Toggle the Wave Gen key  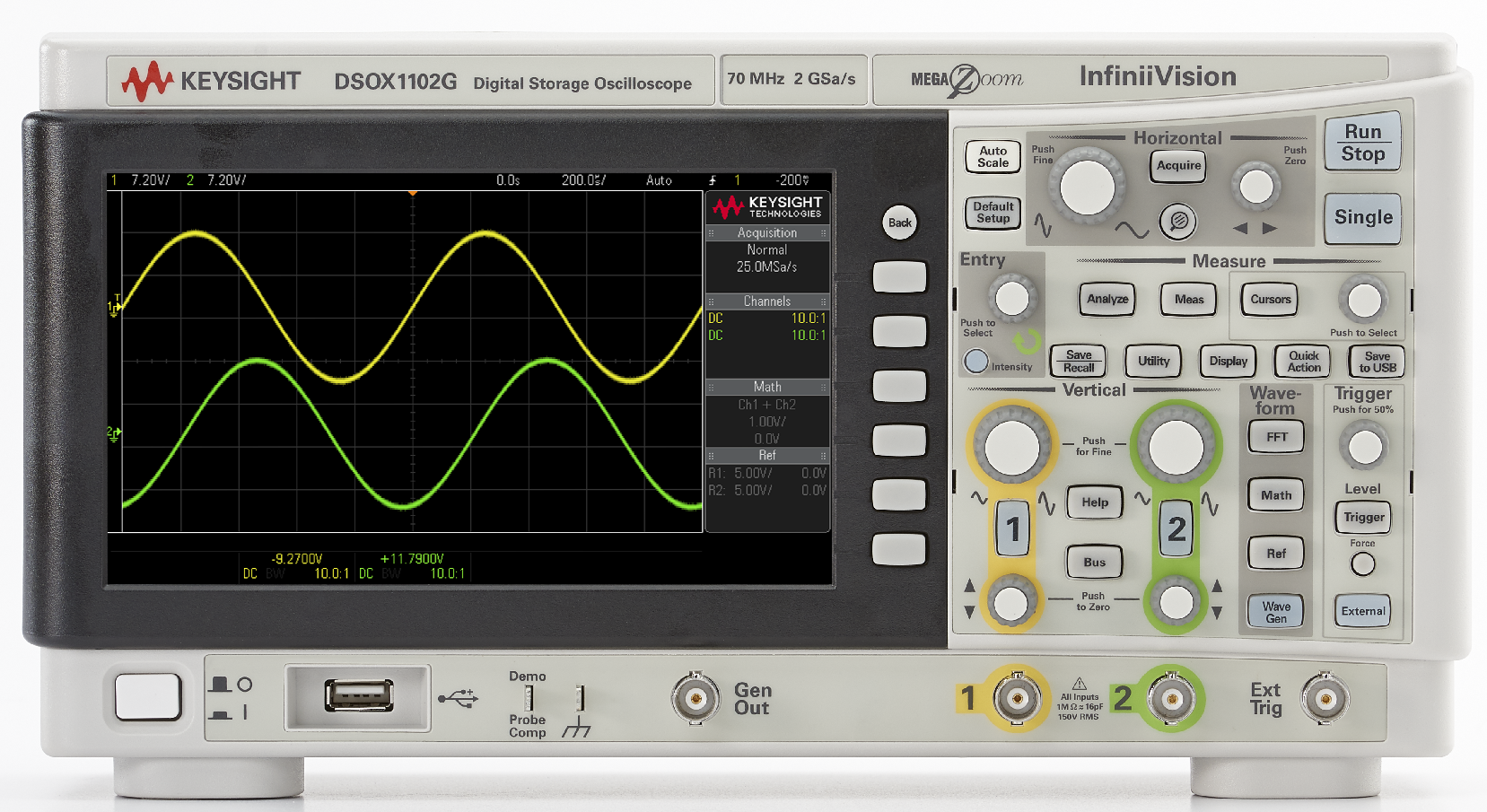(1276, 612)
